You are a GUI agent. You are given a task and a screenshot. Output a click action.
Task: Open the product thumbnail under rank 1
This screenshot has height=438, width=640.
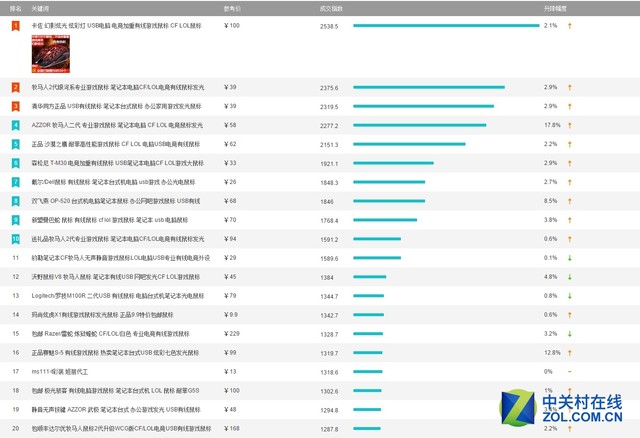51,54
